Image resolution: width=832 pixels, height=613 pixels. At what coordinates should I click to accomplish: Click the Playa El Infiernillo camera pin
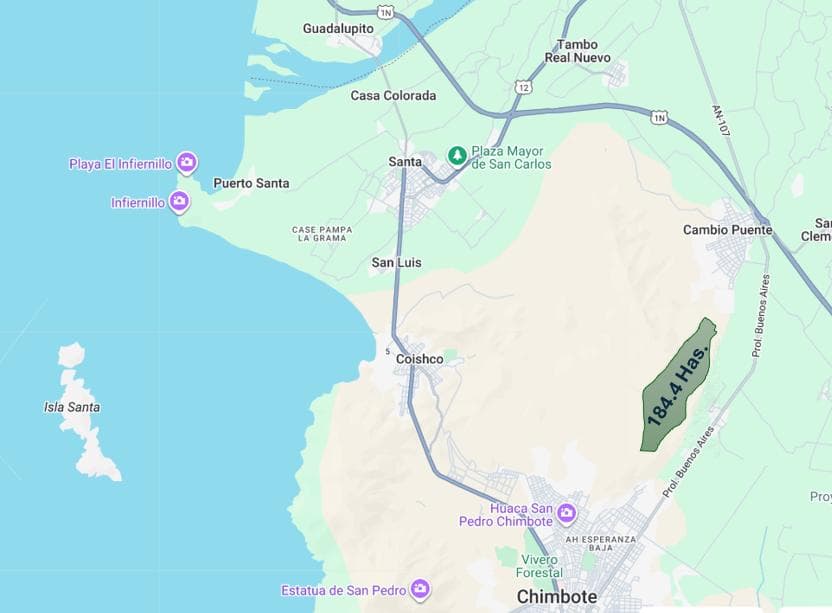coord(187,162)
